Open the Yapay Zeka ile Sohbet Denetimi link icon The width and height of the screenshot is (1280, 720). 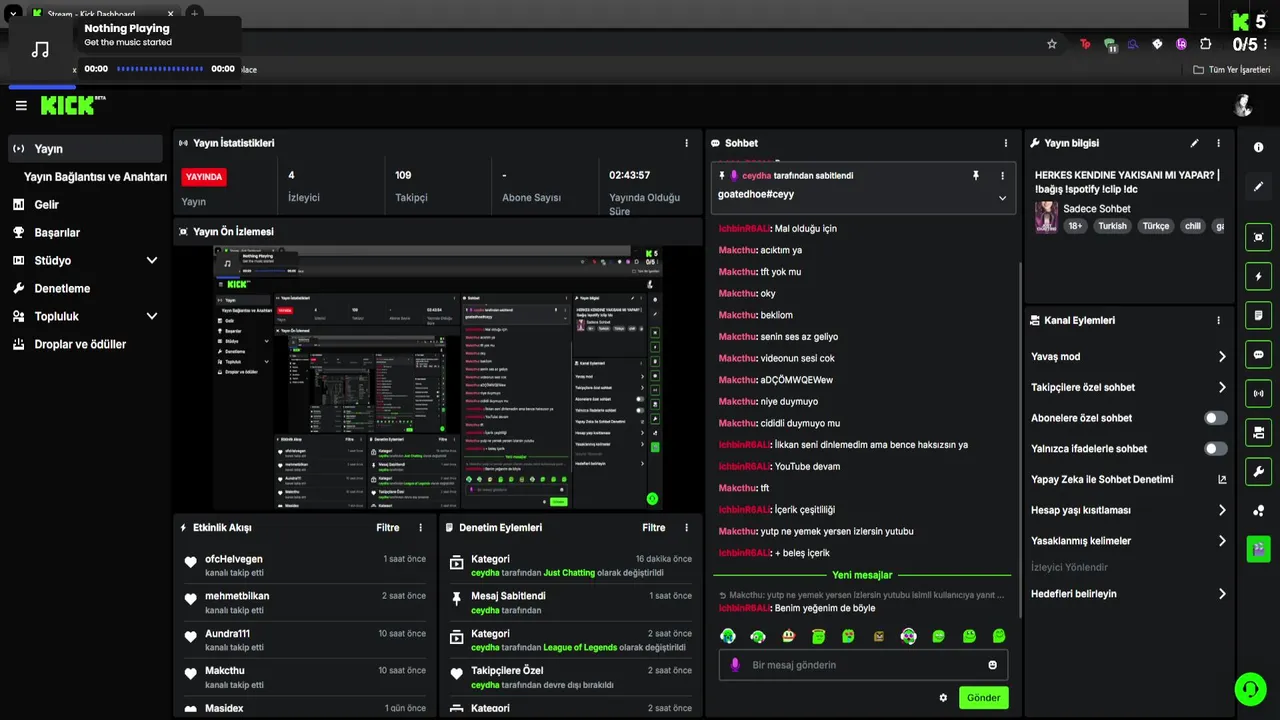click(1222, 480)
